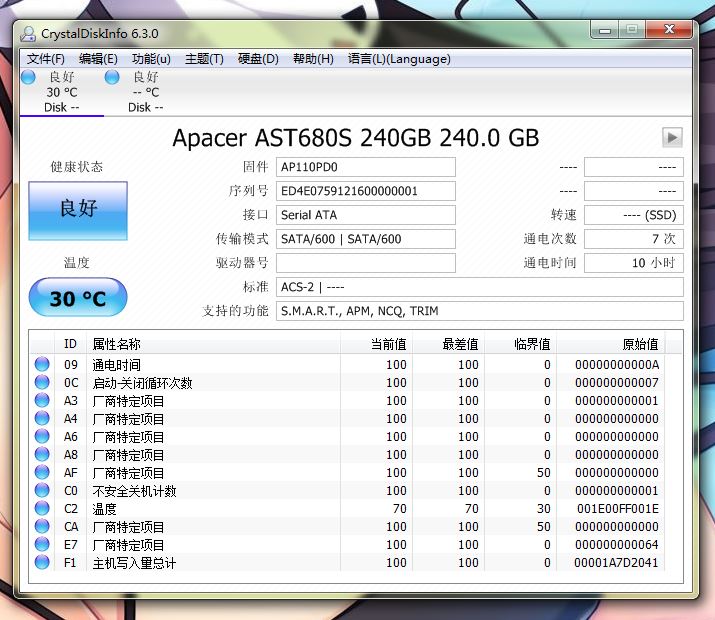Click status circle for ID A3 row
The height and width of the screenshot is (620, 715).
coord(42,400)
